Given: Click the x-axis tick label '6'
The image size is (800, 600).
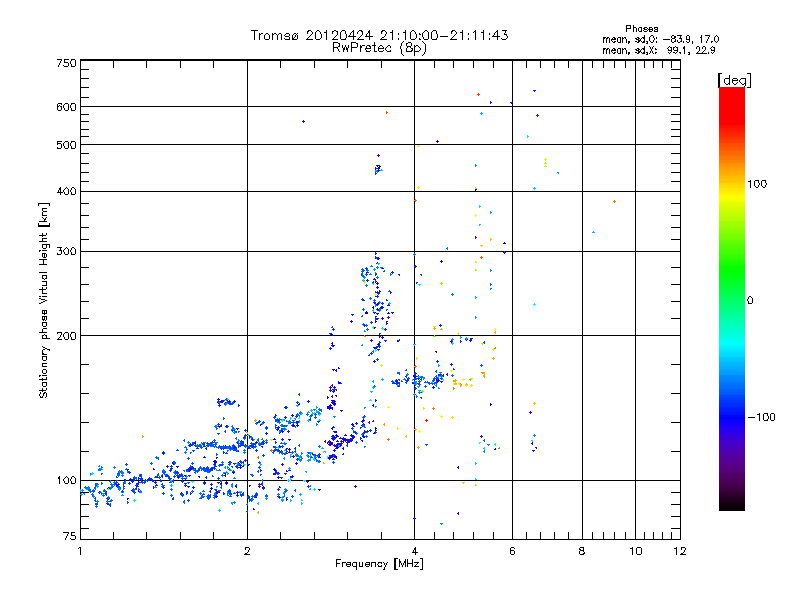Looking at the screenshot, I should (512, 551).
